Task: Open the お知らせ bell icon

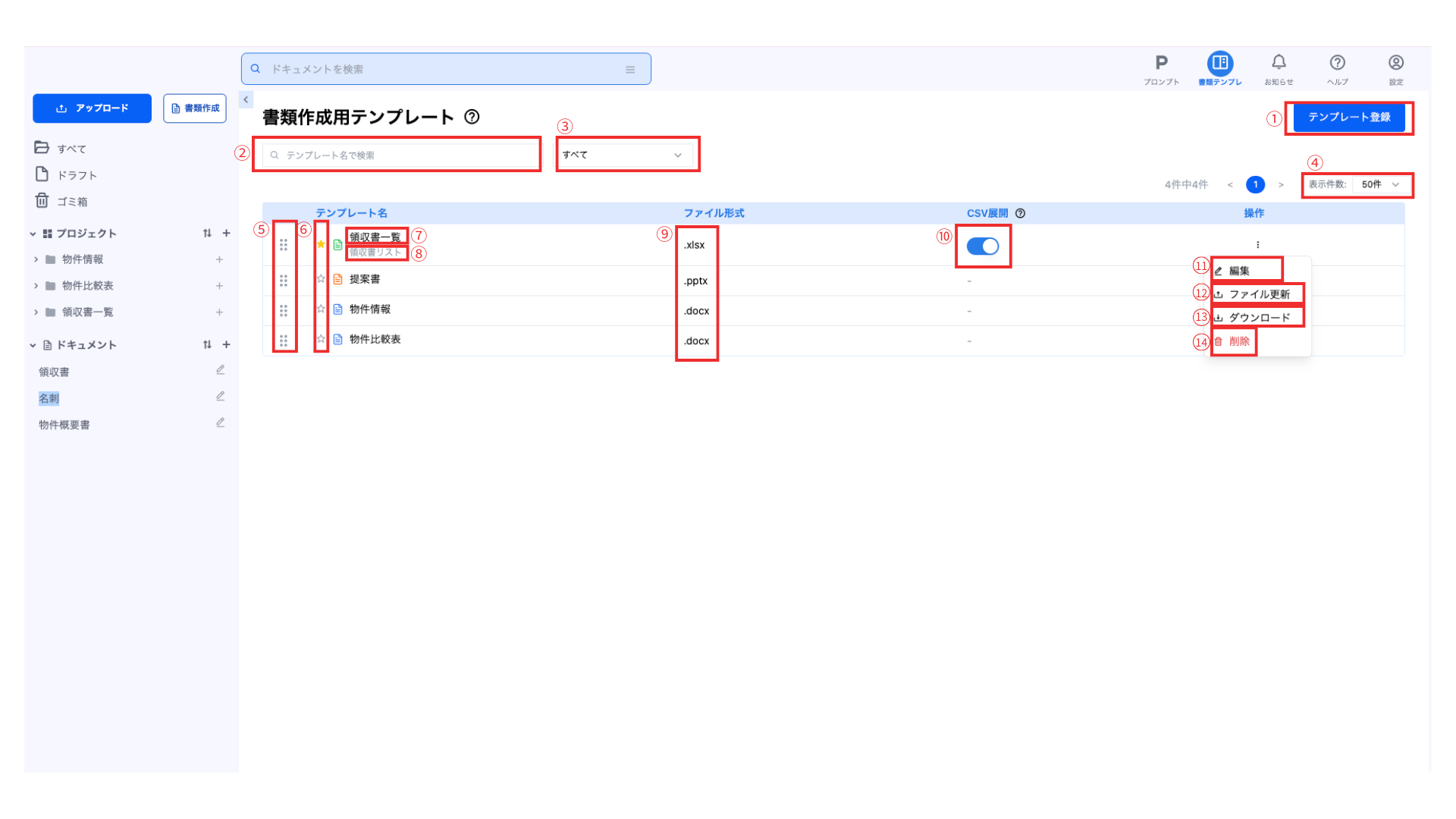Action: pos(1279,63)
